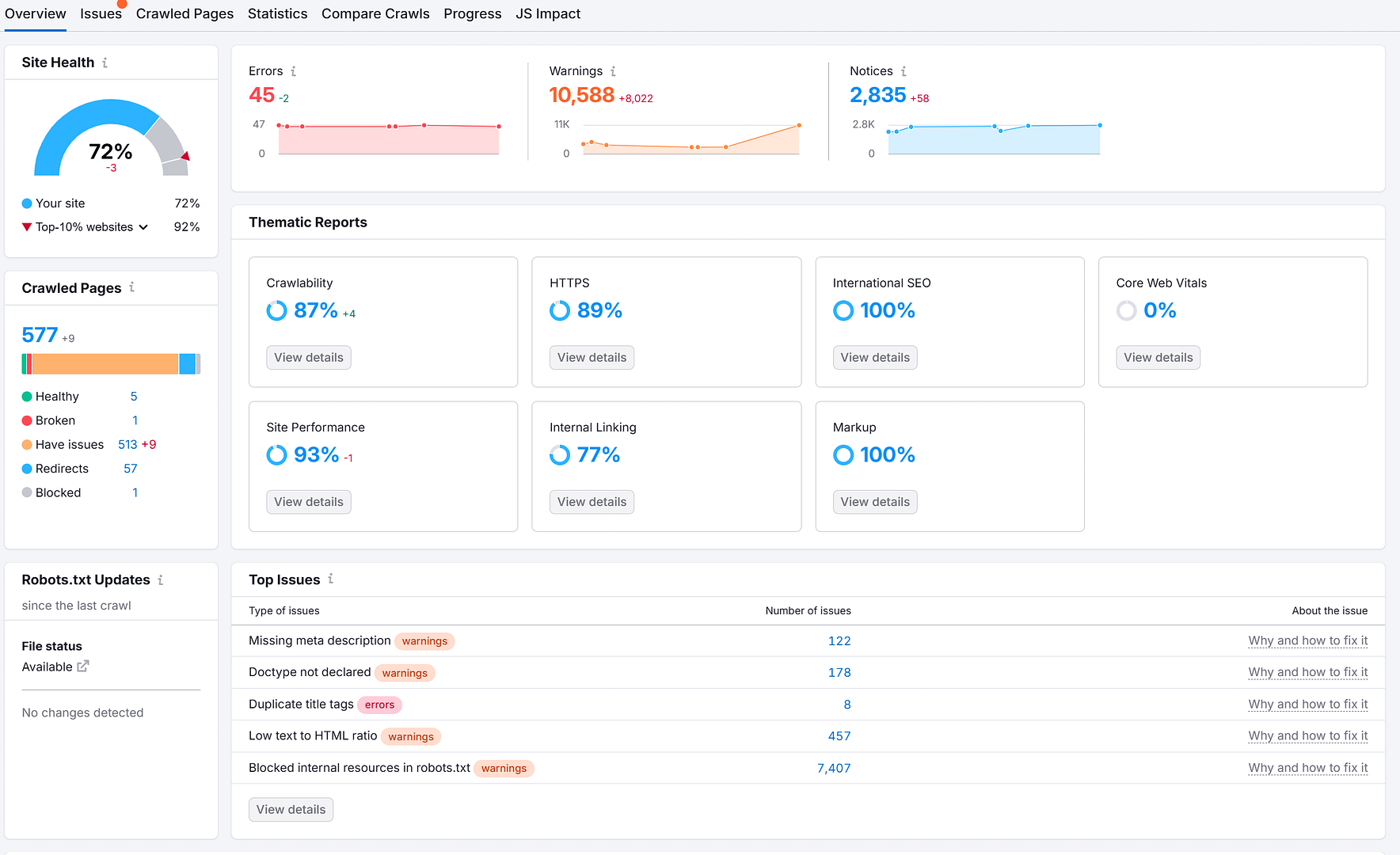Click the Redirects count of 57

click(131, 469)
